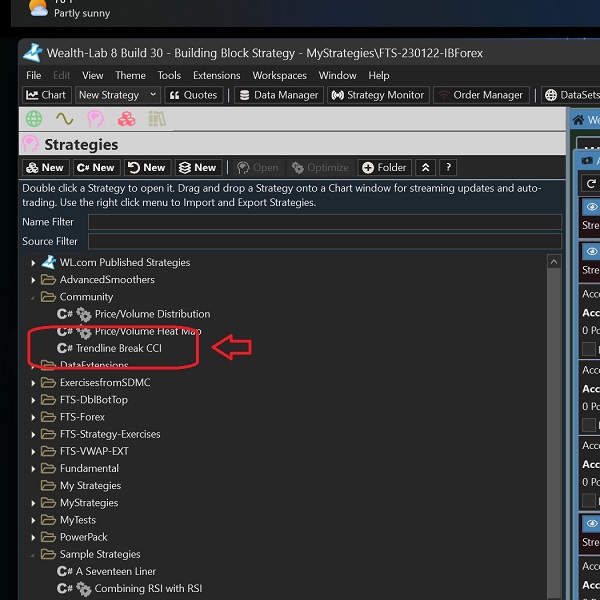Open the Quotes window
Image resolution: width=600 pixels, height=600 pixels.
(194, 95)
